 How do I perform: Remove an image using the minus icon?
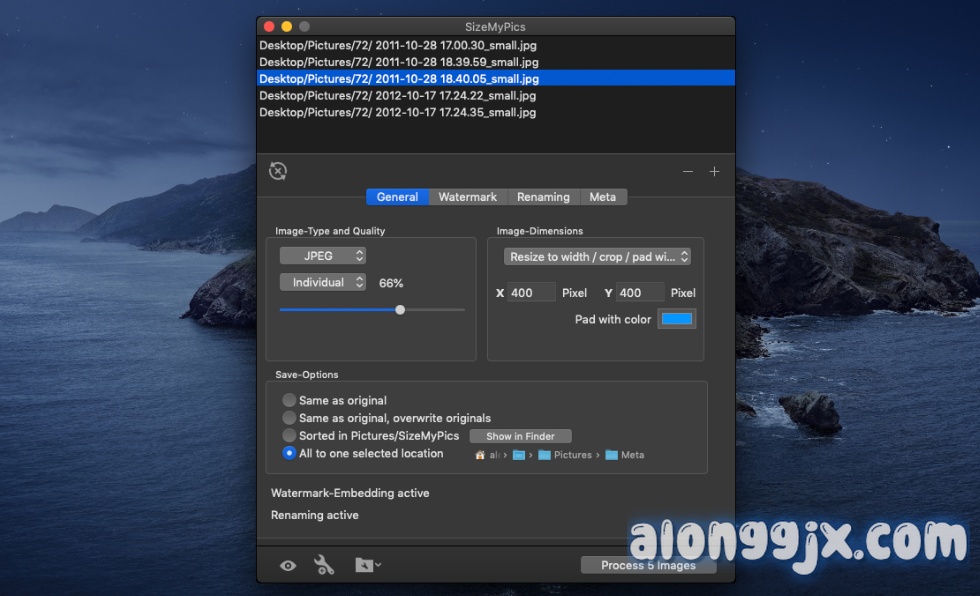(x=688, y=171)
